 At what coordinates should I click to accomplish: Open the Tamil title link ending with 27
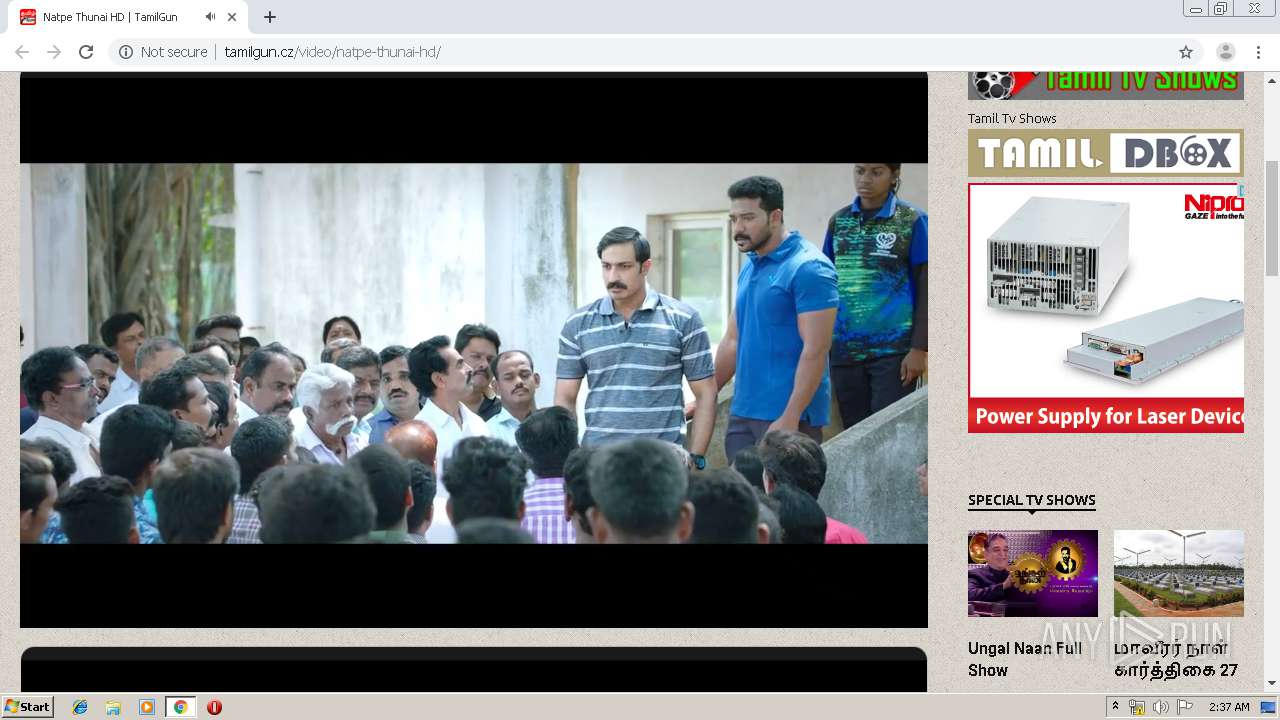(x=1176, y=659)
